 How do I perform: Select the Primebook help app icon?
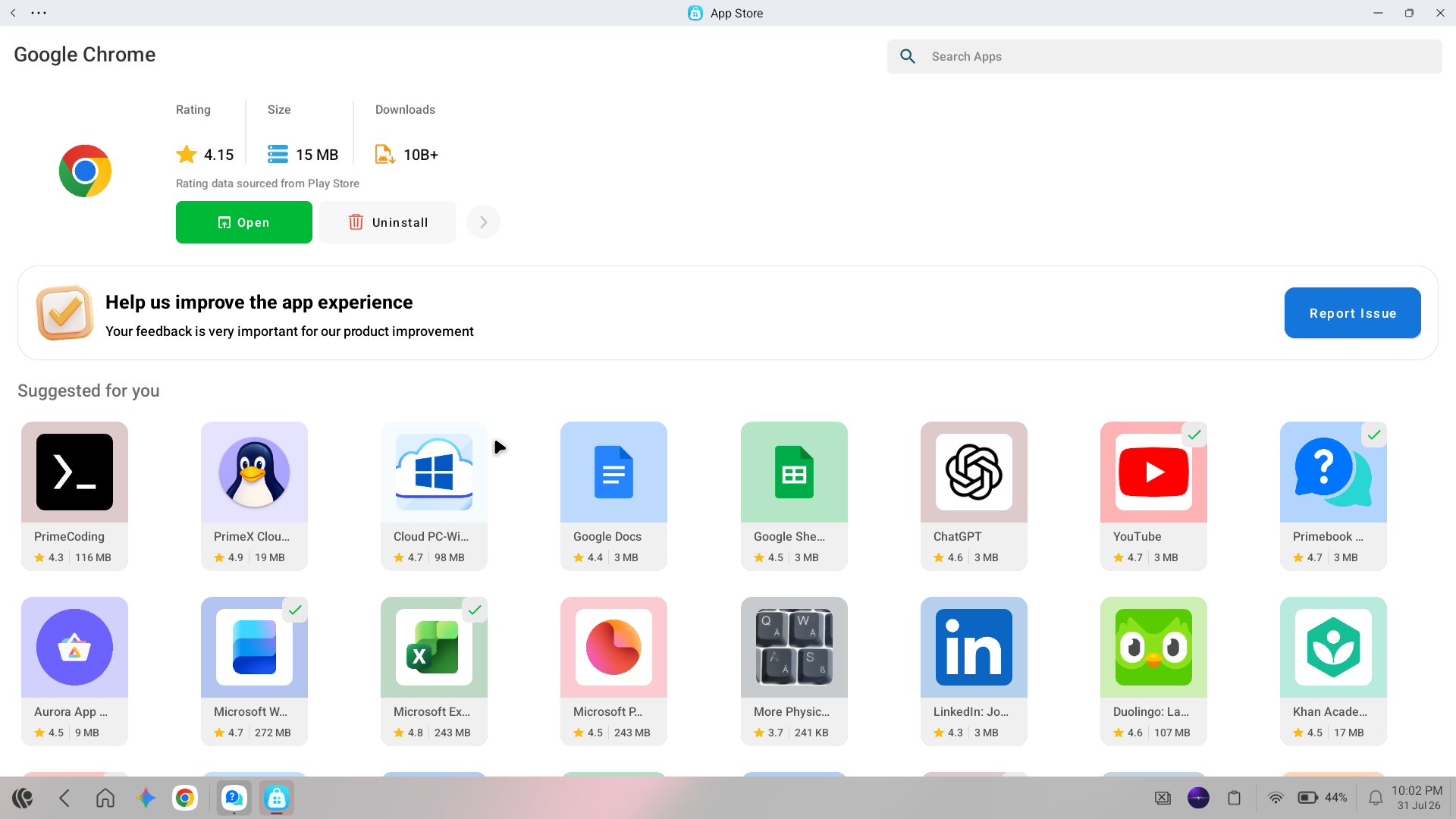(x=1333, y=472)
